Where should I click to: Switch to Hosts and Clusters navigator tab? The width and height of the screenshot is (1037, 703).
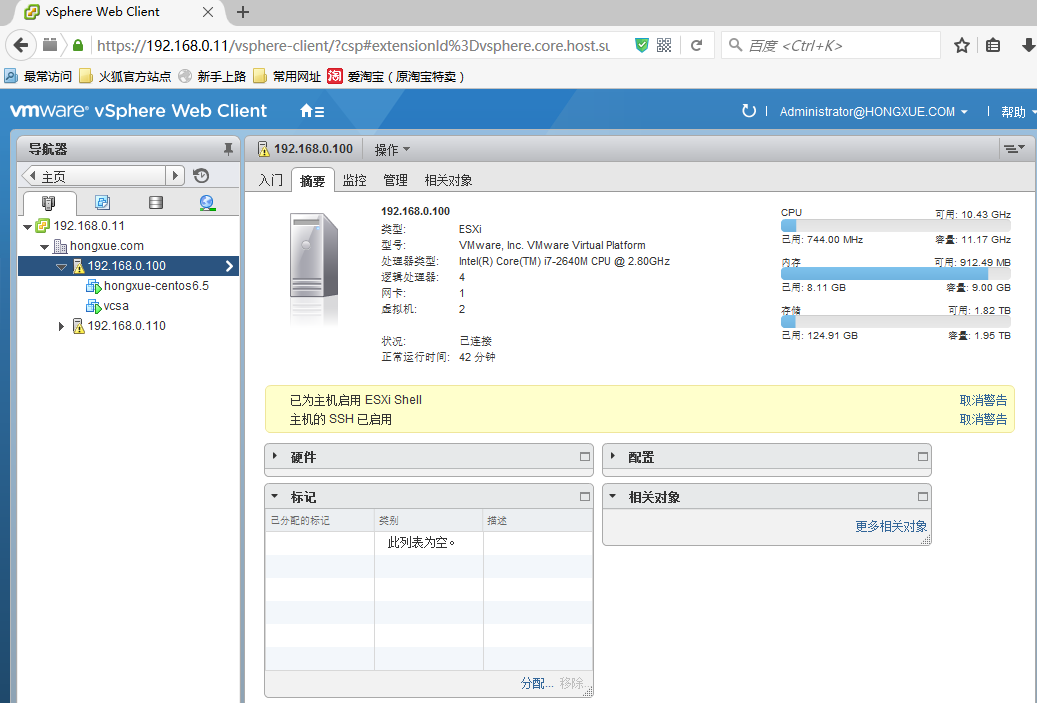click(x=49, y=202)
